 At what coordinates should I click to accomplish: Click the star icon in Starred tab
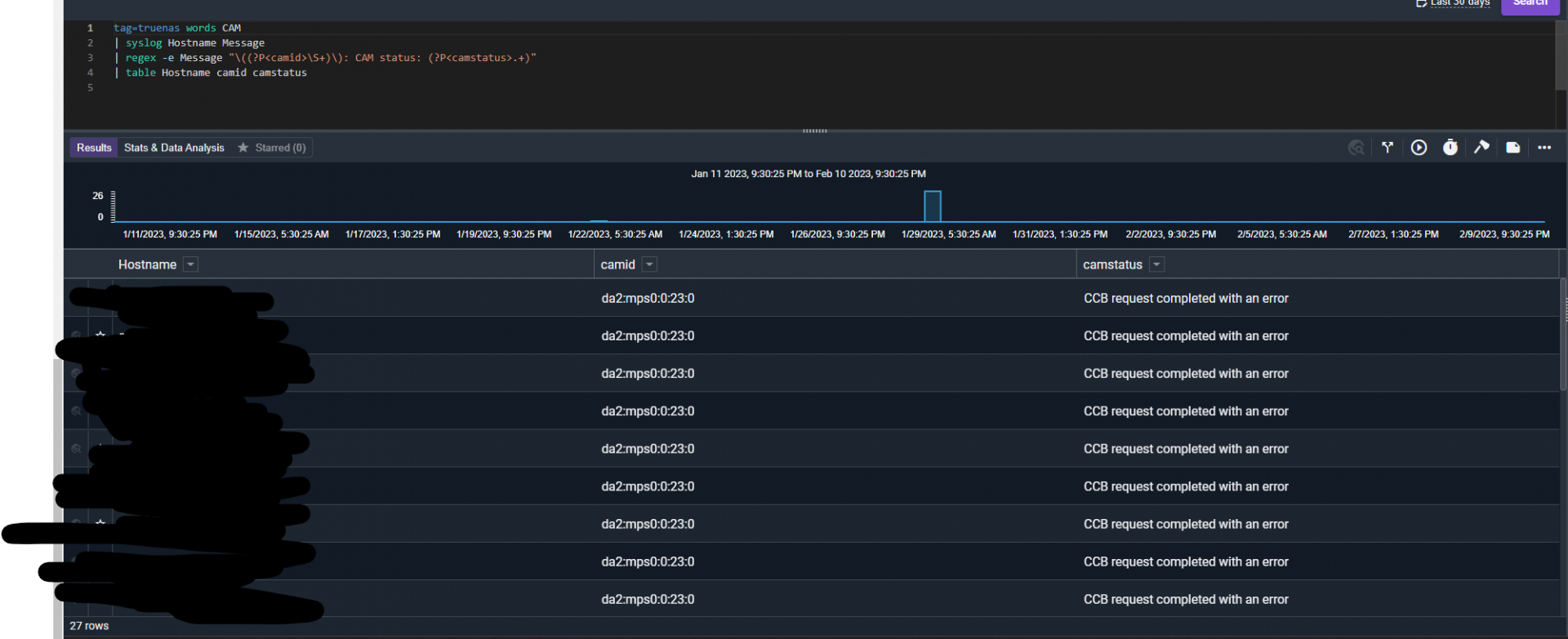(x=243, y=148)
